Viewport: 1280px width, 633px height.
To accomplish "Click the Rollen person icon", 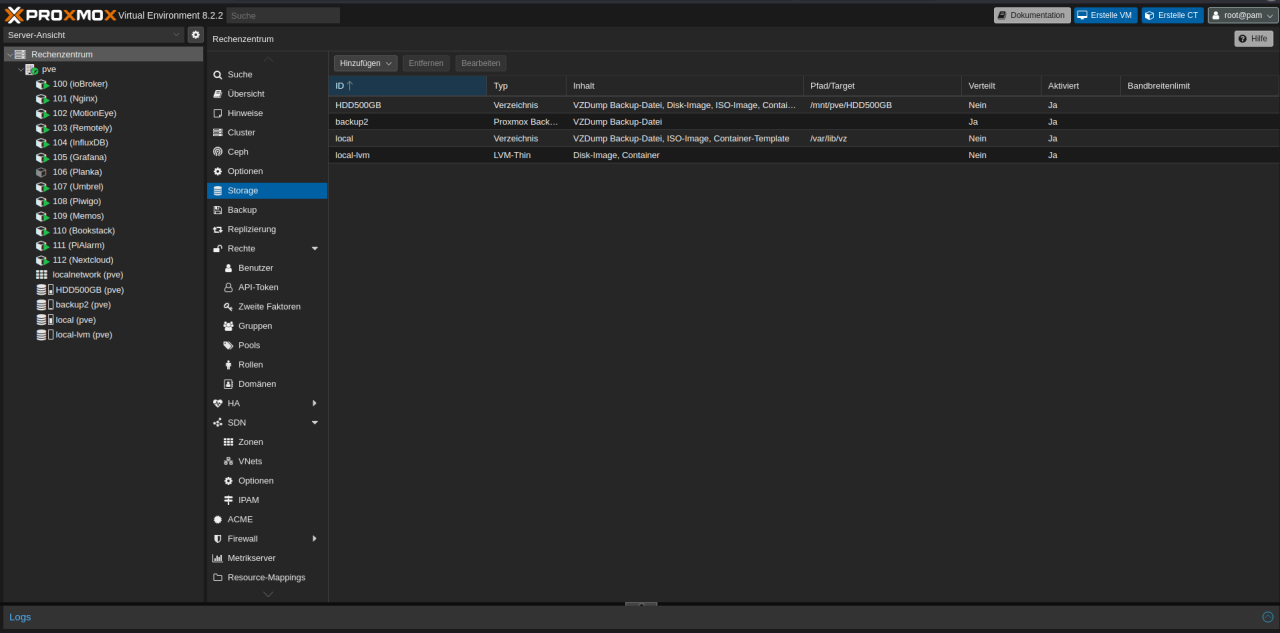I will click(229, 365).
